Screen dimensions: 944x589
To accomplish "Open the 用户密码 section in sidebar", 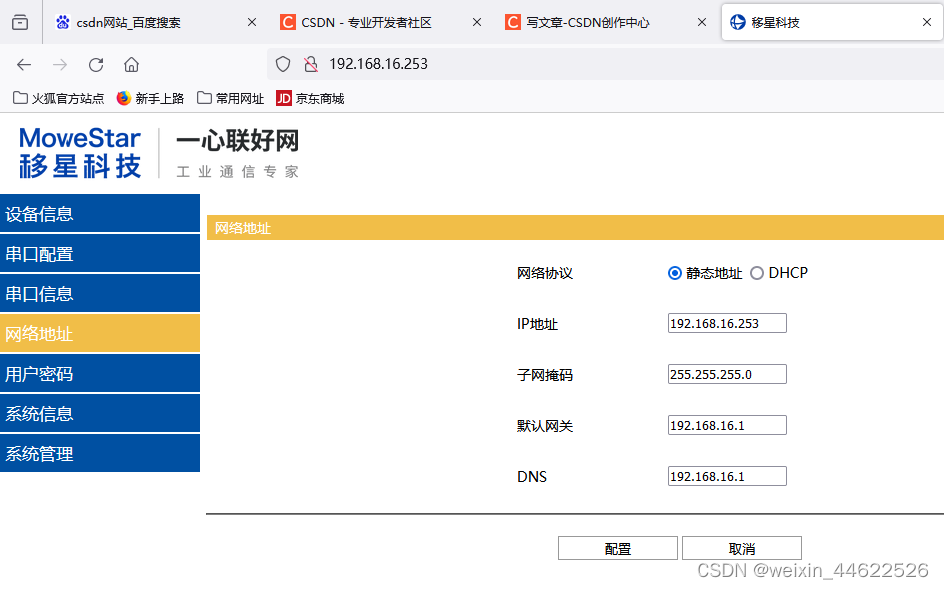I will point(100,373).
